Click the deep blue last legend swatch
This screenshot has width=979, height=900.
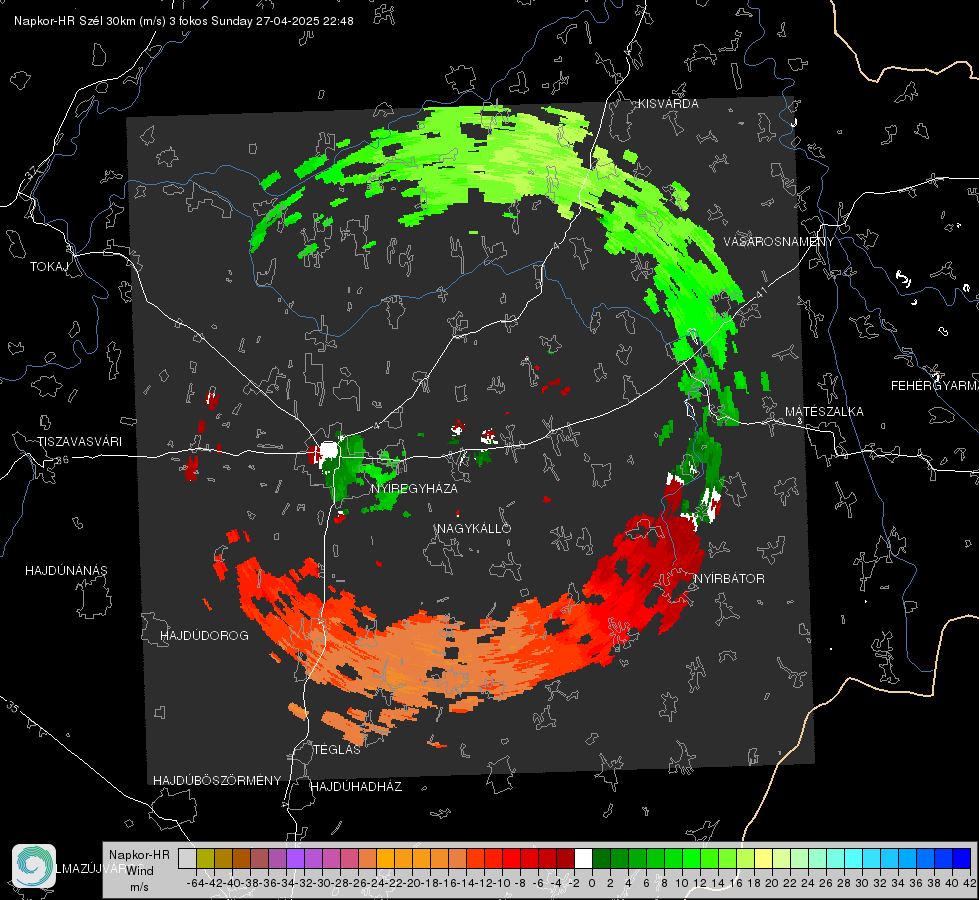tap(962, 859)
